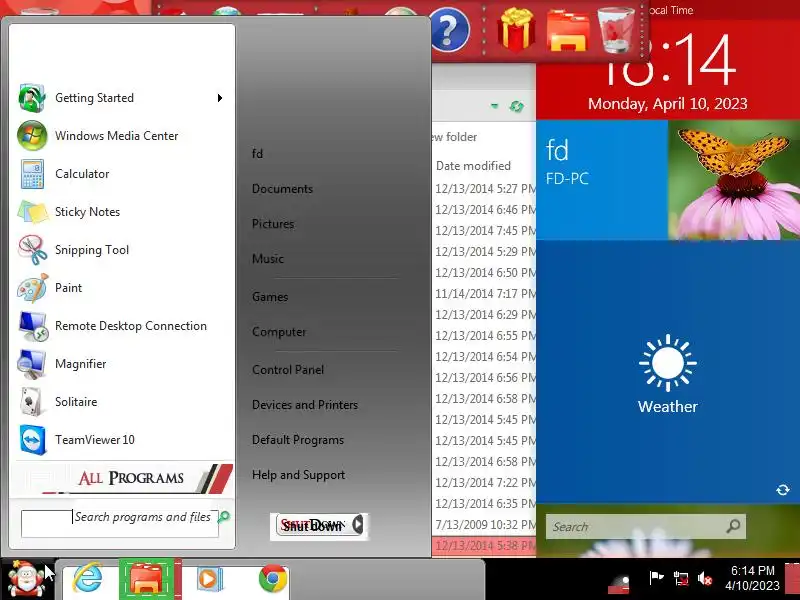Click the gadget search magnifier icon
This screenshot has width=800, height=600.
(x=734, y=526)
